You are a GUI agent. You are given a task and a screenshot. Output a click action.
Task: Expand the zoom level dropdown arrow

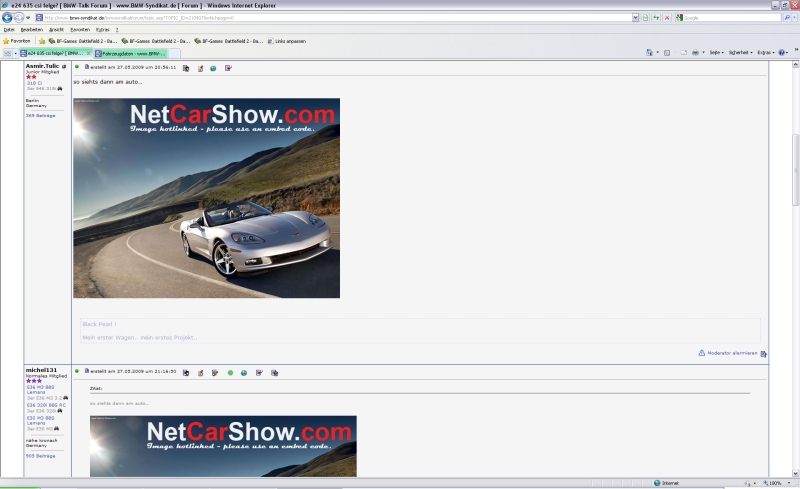click(789, 483)
